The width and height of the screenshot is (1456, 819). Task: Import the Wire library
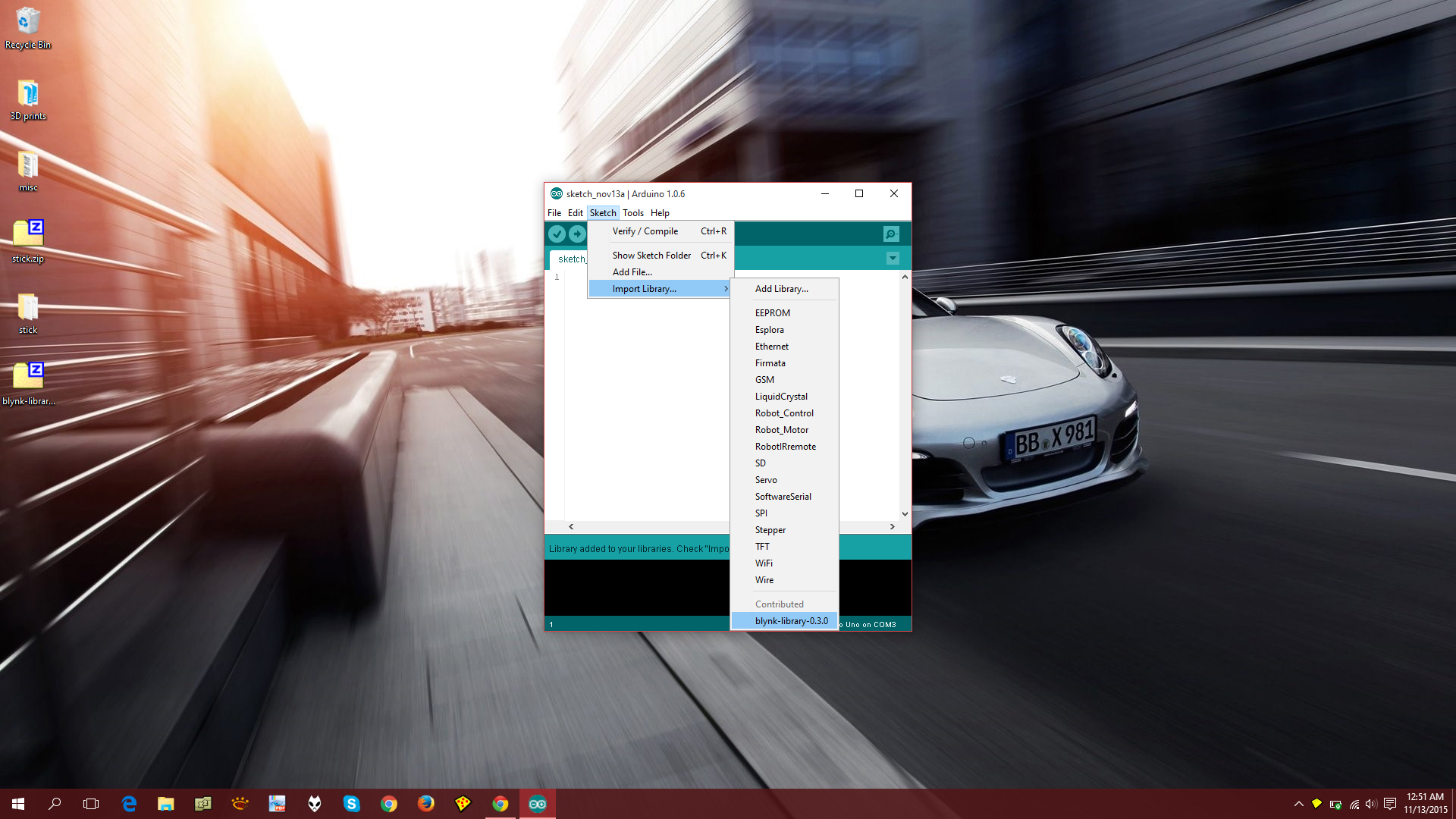tap(784, 580)
